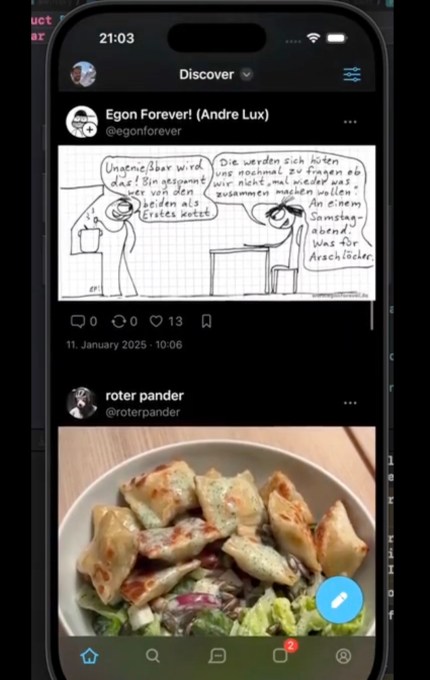Open @egonforever profile handle
Image resolution: width=430 pixels, height=680 pixels.
tap(143, 131)
